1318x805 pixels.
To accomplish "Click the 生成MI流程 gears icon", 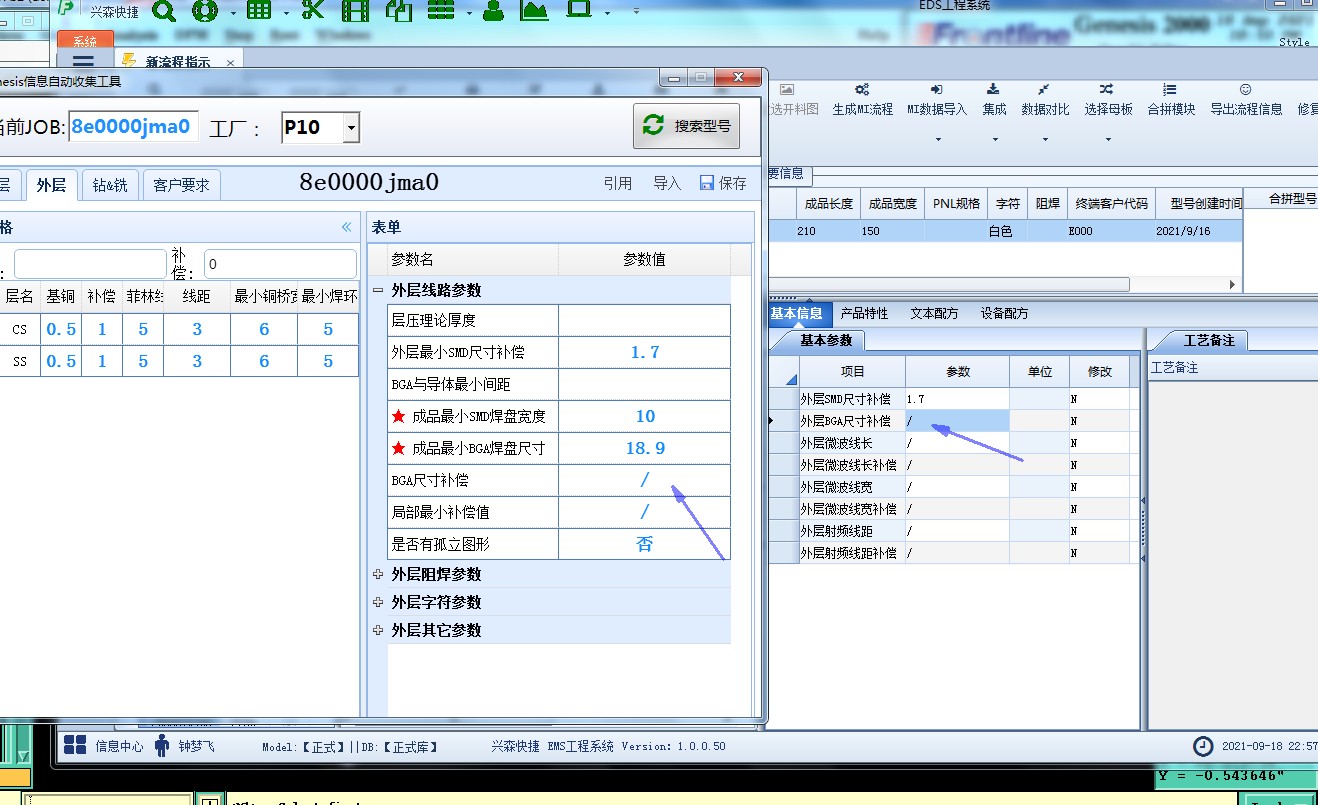I will [861, 89].
